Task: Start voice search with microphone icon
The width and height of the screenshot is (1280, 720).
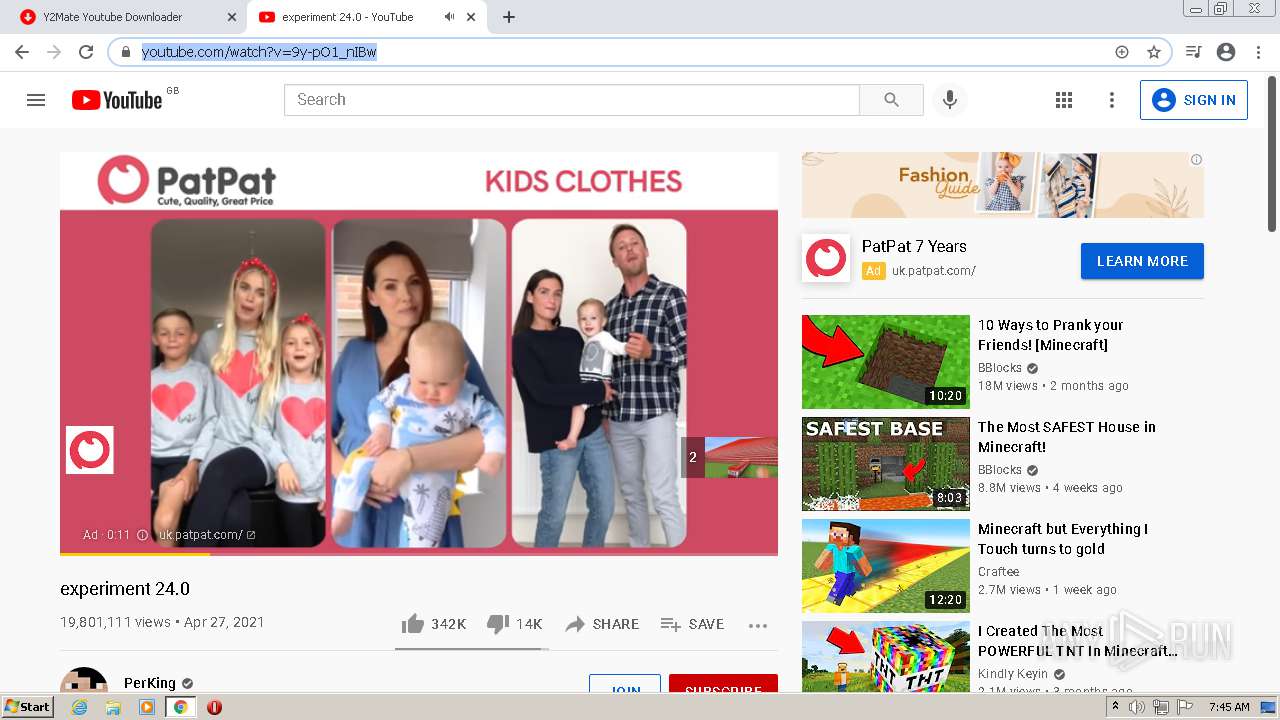Action: (x=950, y=100)
